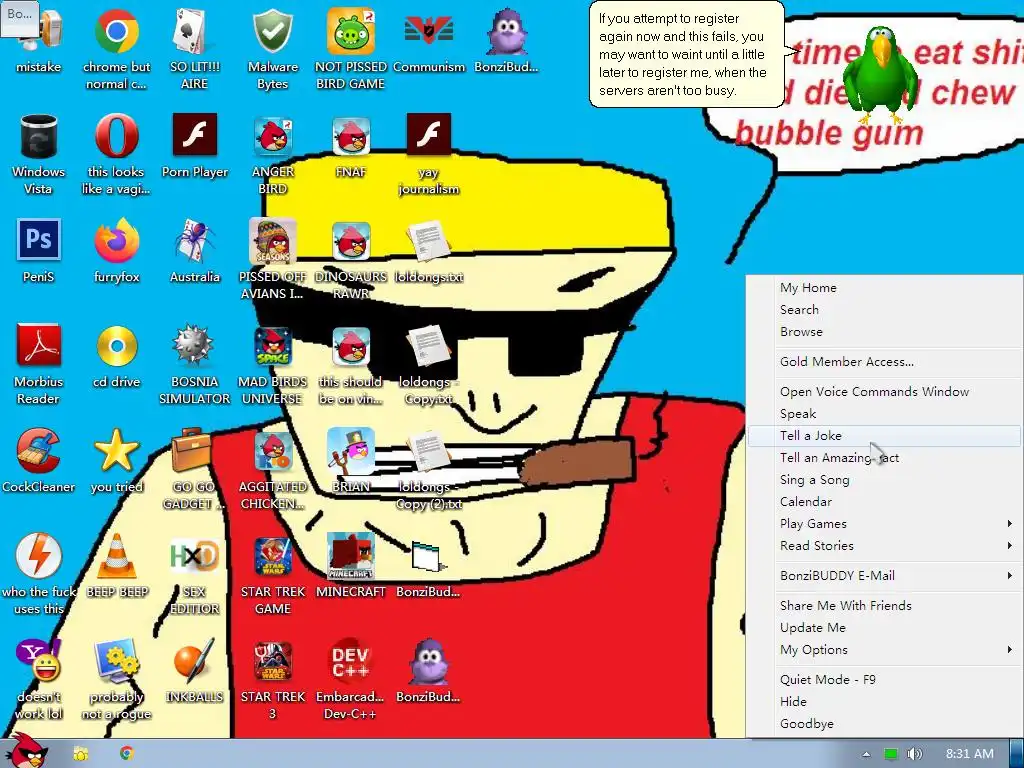This screenshot has width=1024, height=768.
Task: Open the 'Porn Player' Flash icon
Action: (194, 135)
